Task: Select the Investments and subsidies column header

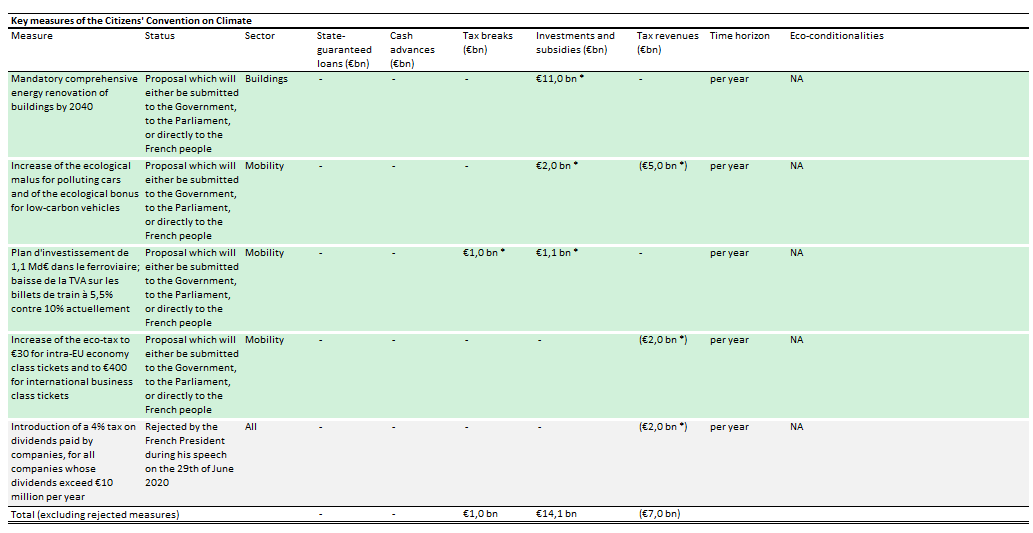Action: coord(575,43)
